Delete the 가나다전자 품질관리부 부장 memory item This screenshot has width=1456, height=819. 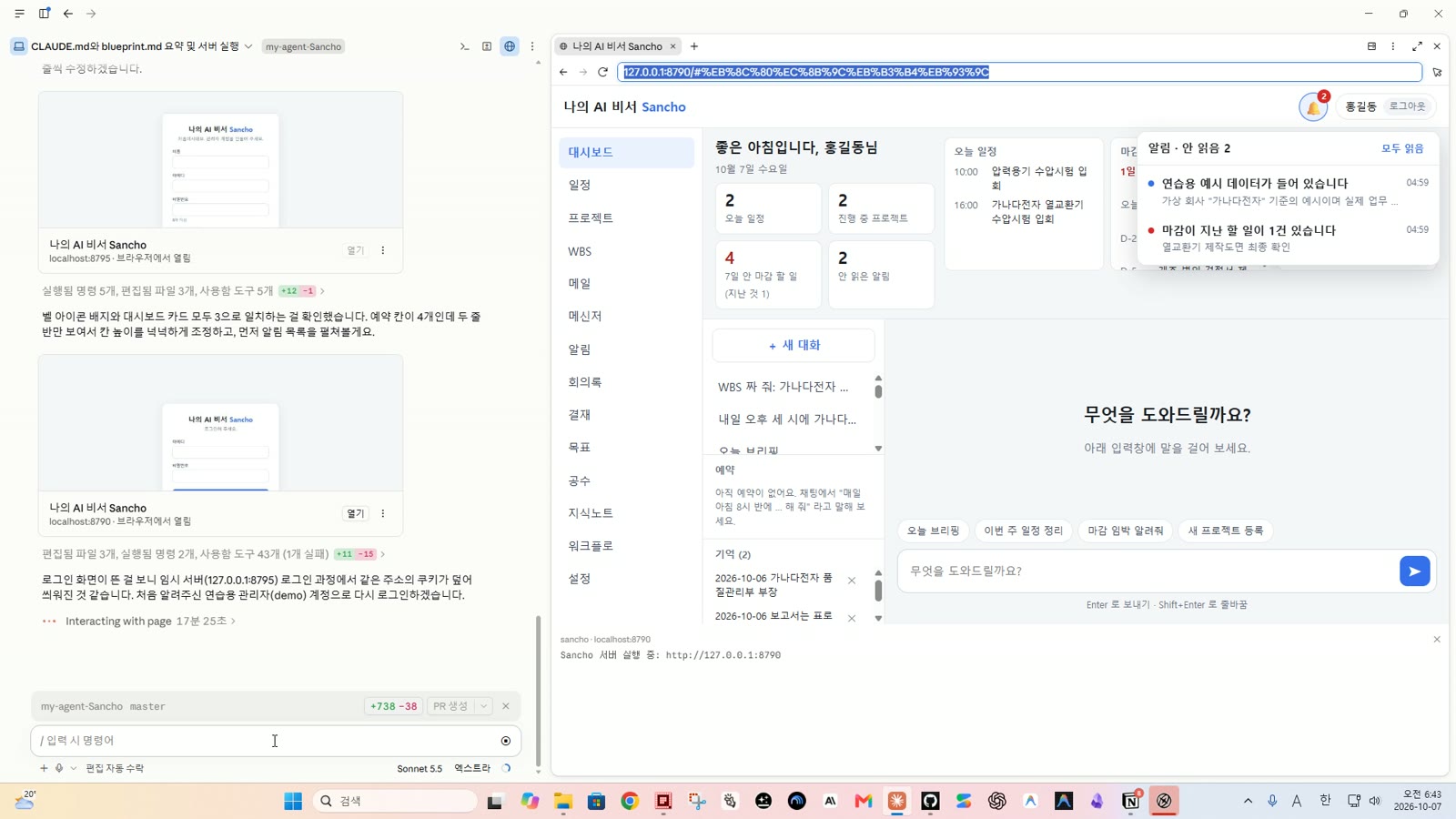[852, 581]
